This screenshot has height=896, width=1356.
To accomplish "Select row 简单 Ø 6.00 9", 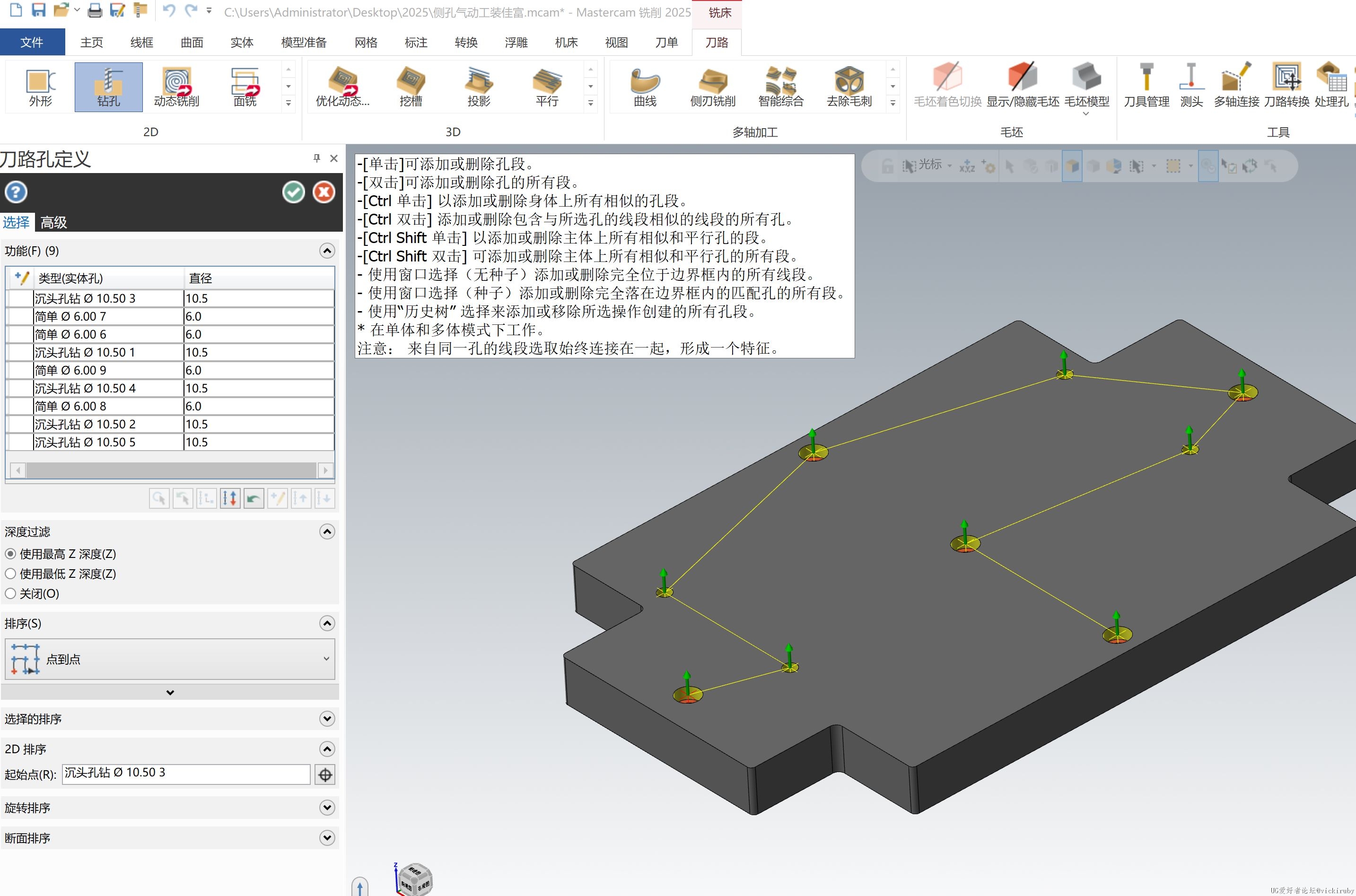I will coord(170,370).
